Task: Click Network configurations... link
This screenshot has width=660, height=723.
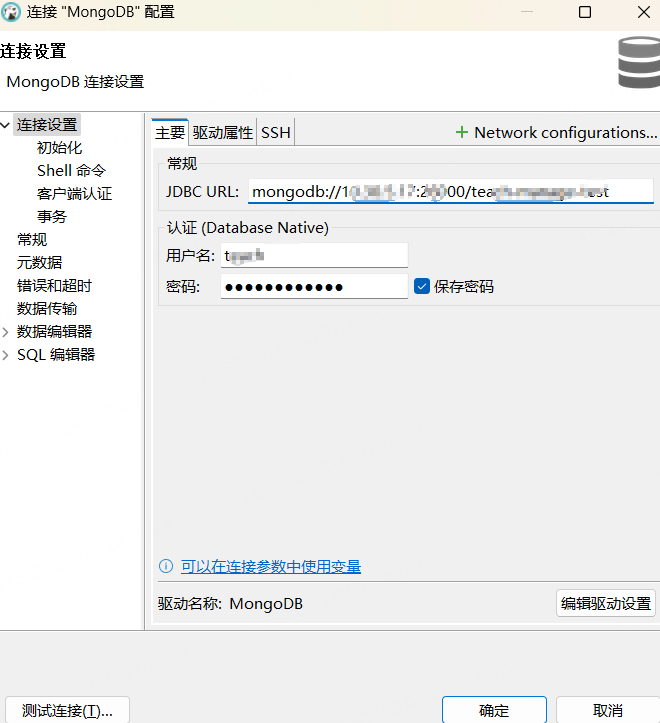Action: 565,133
